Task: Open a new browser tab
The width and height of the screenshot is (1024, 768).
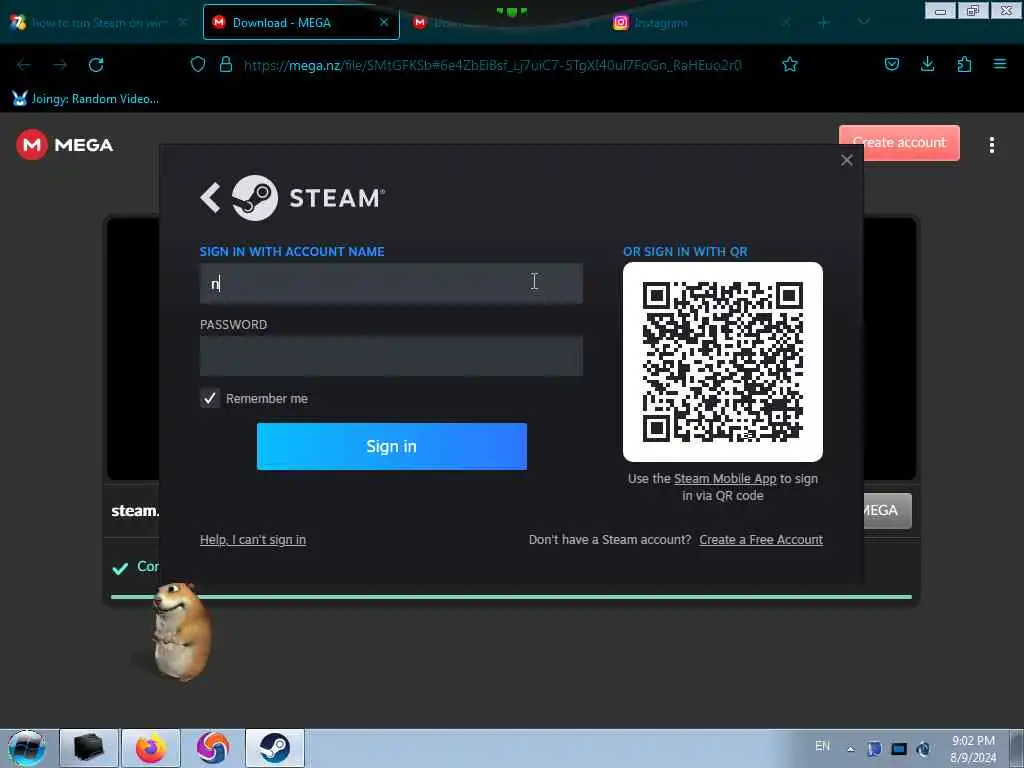Action: point(824,23)
